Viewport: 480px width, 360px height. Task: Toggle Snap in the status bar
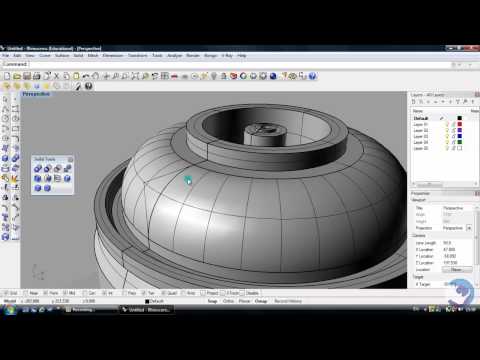click(212, 301)
